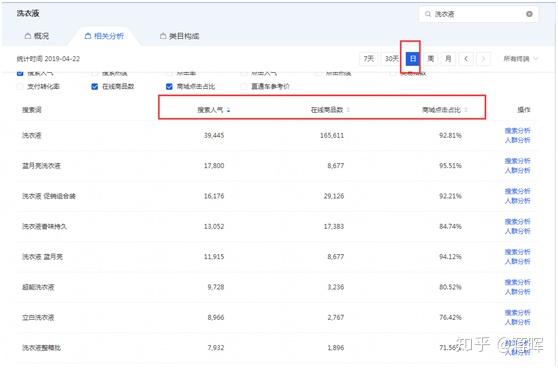This screenshot has height=368, width=558.
Task: Open 人群分析 for 超能洗衣液 row
Action: 517,292
